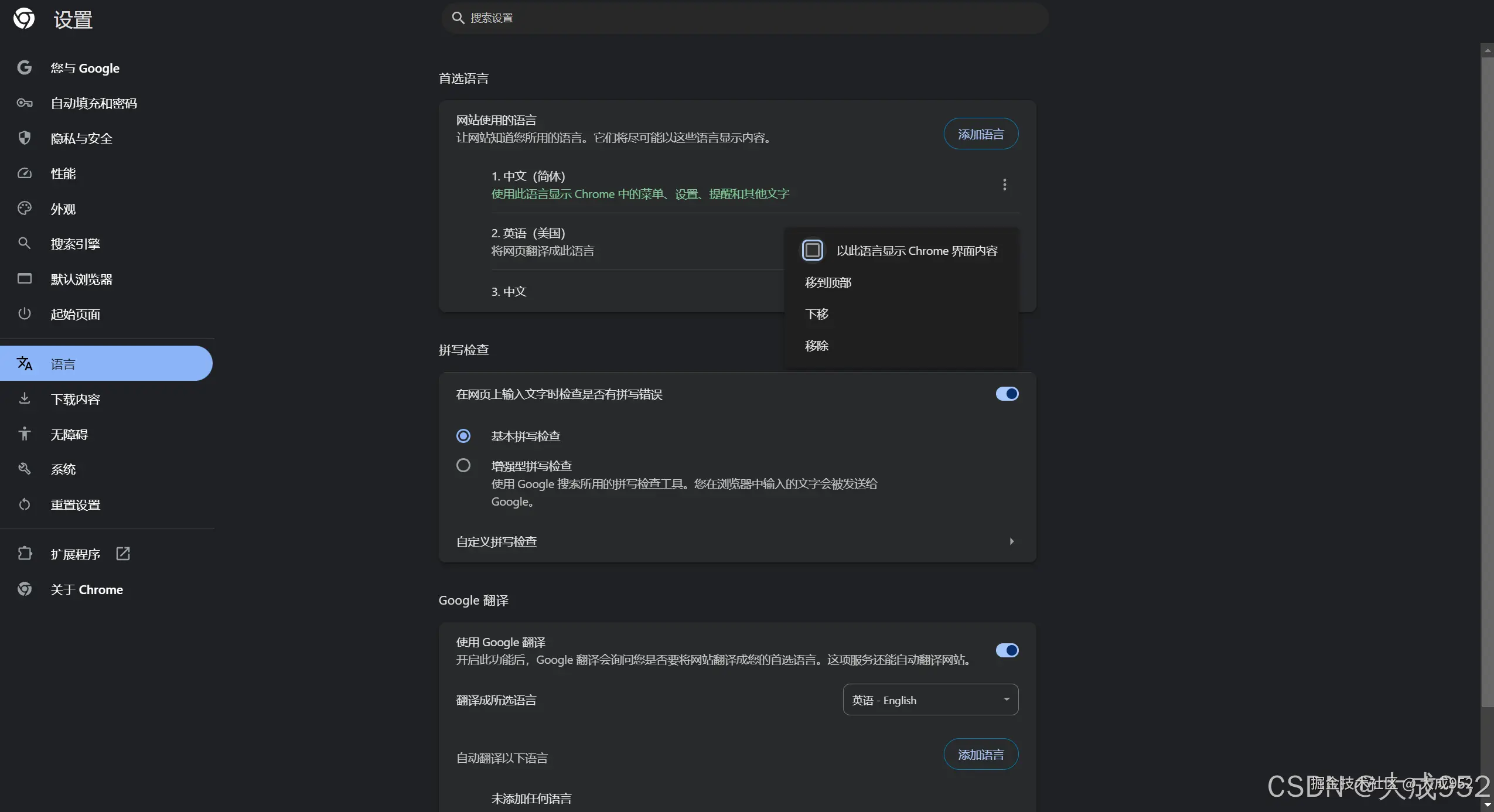Open the shield icon Privacy and security section
The height and width of the screenshot is (812, 1494).
point(24,138)
